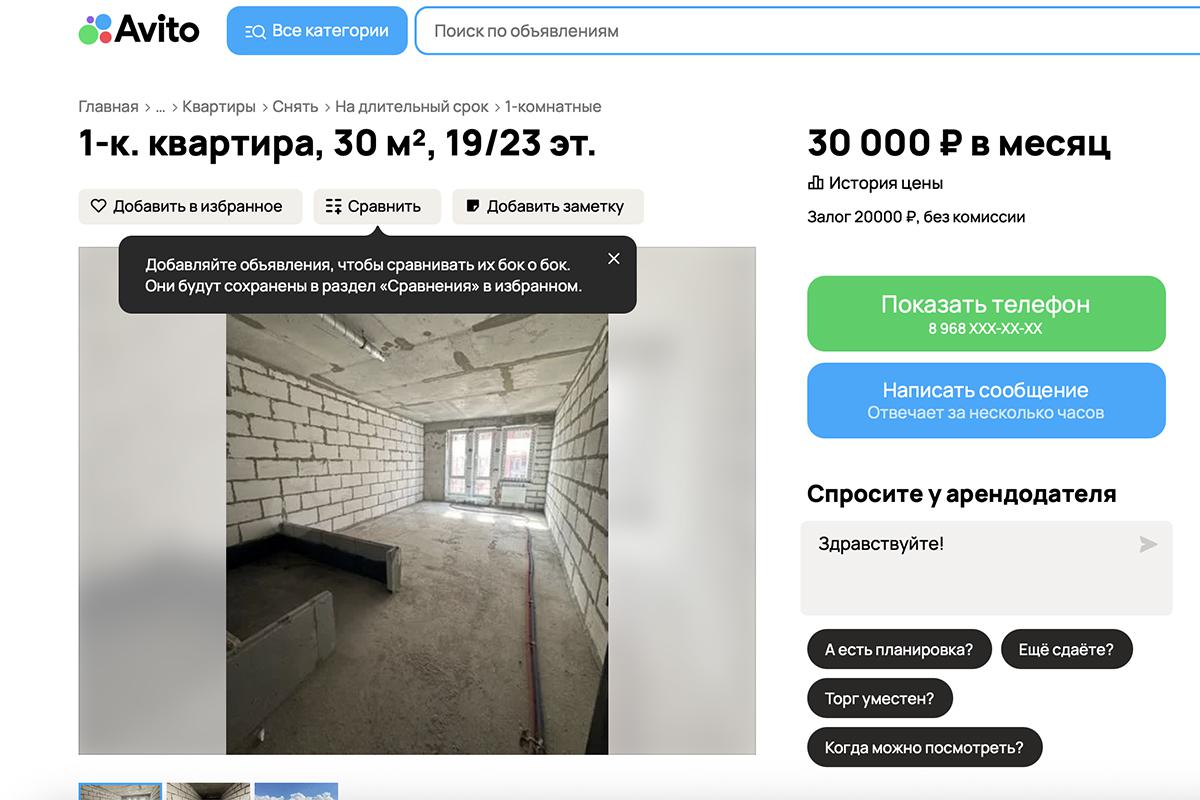Select the 'Торг уместен?' quick question
Screen dimensions: 1200x800
click(x=880, y=698)
